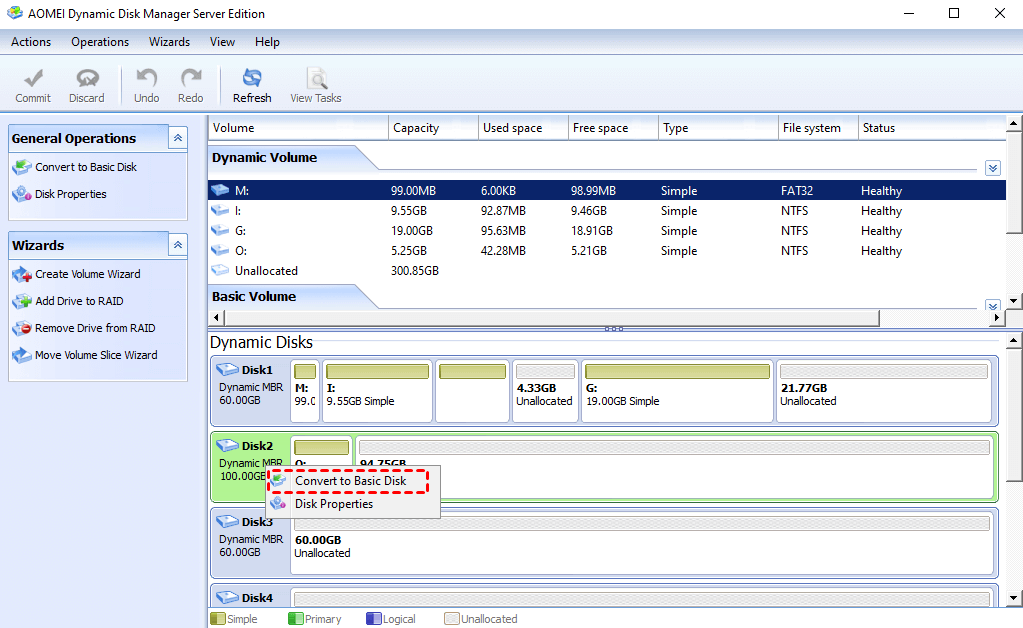Viewport: 1023px width, 628px height.
Task: Open the Add Drive to RAID wizard
Action: 79,301
